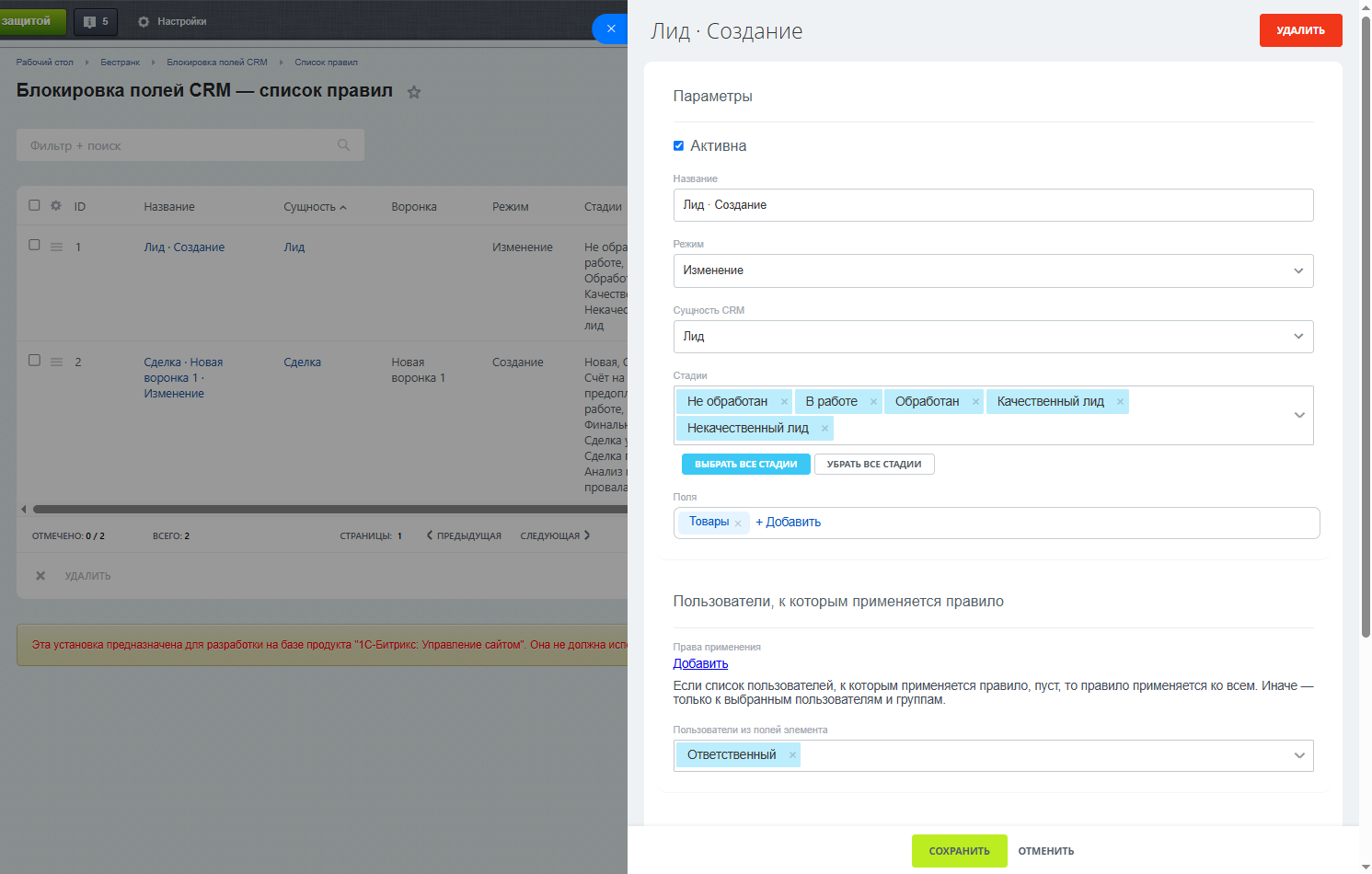This screenshot has width=1372, height=874.
Task: Open the 'Сущность CRM' dropdown showing Лид
Action: [993, 337]
